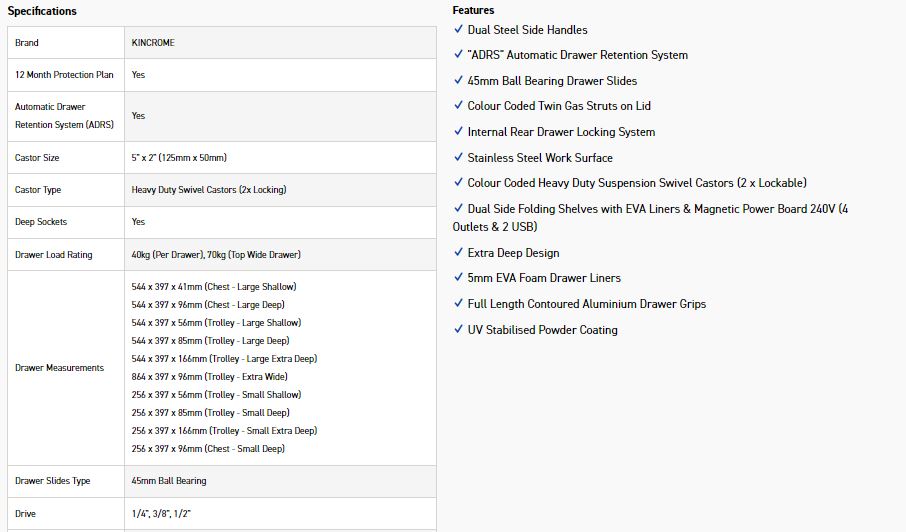Click the checkmark beside UV Stabilised Powder Coating
The height and width of the screenshot is (532, 906).
(458, 330)
